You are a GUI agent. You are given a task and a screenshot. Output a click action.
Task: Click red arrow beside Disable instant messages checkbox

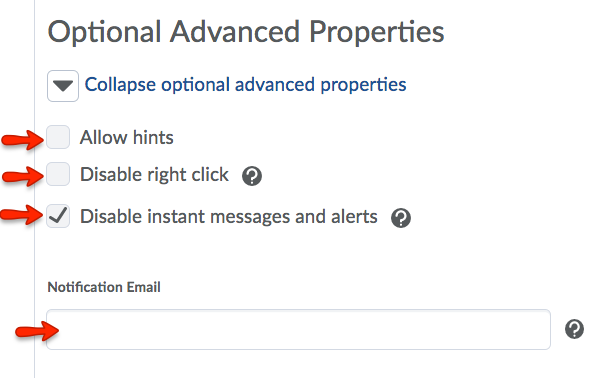coord(21,214)
